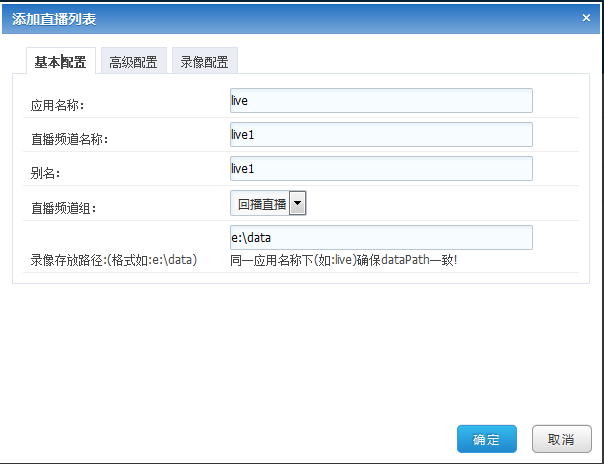Click the 应用名称: label
The height and width of the screenshot is (464, 604).
coord(57,105)
